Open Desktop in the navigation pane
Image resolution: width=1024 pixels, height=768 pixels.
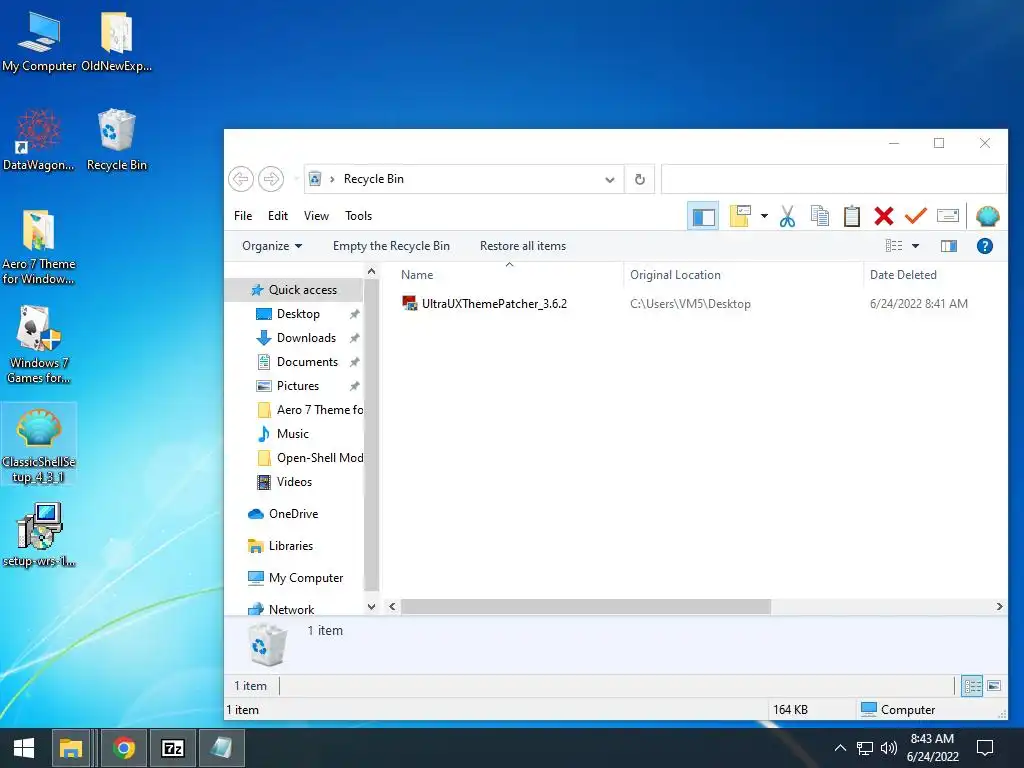(298, 314)
